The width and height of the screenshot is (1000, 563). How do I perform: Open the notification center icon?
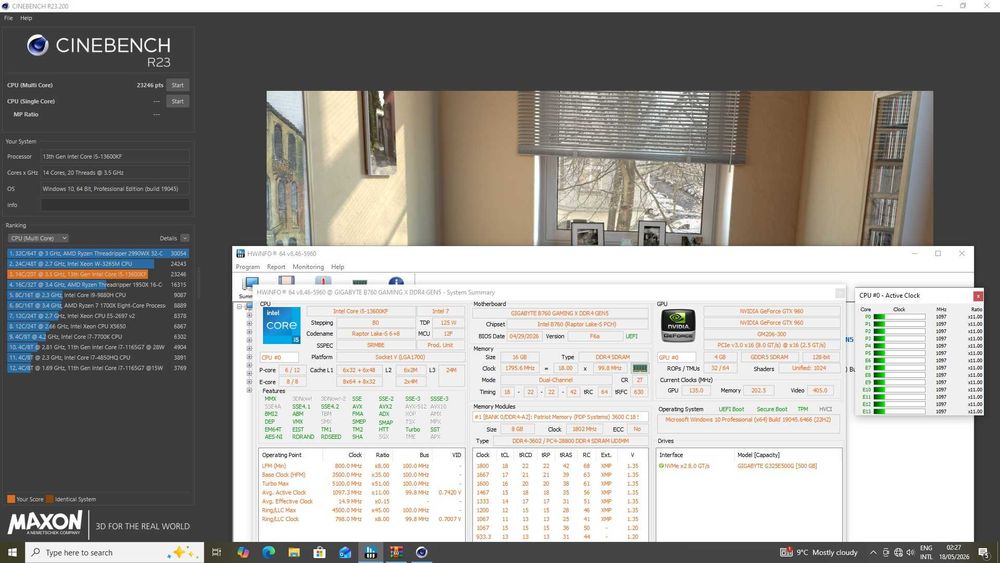[984, 552]
